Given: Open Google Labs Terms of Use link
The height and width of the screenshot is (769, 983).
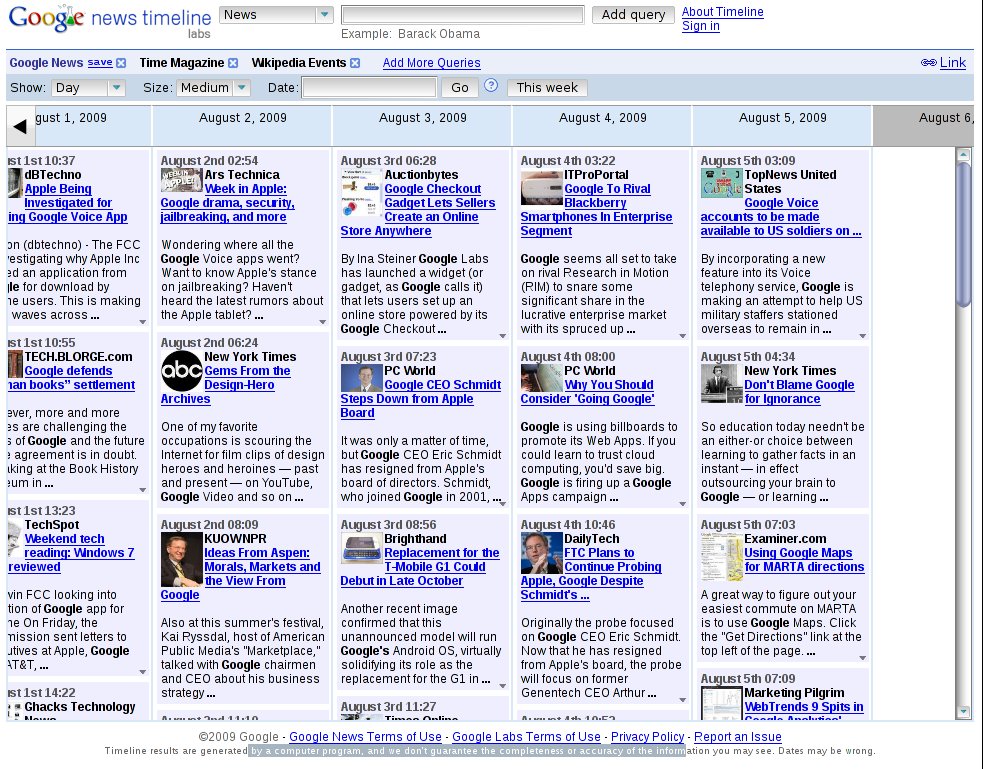Looking at the screenshot, I should [x=526, y=737].
